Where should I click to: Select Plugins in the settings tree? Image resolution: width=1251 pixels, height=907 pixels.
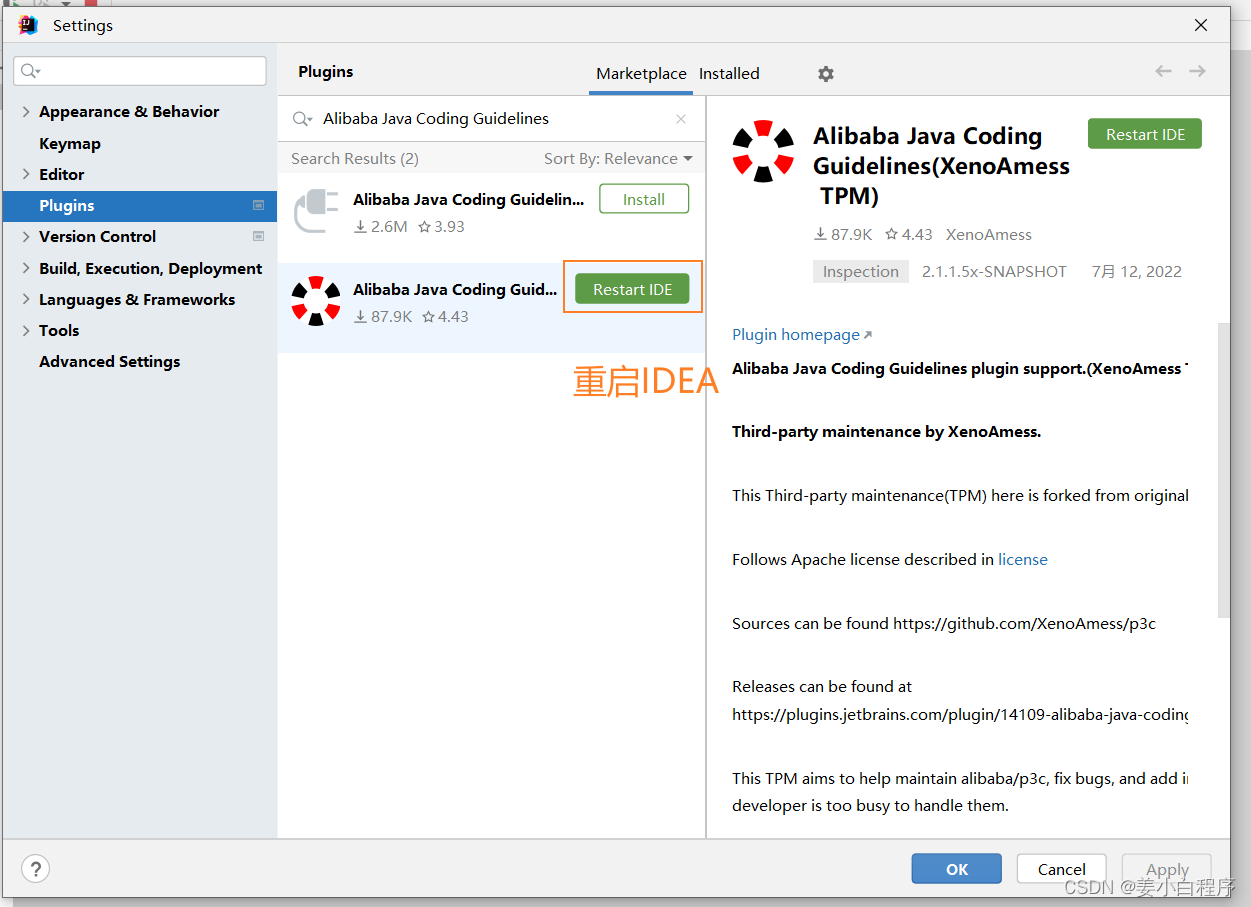coord(140,205)
